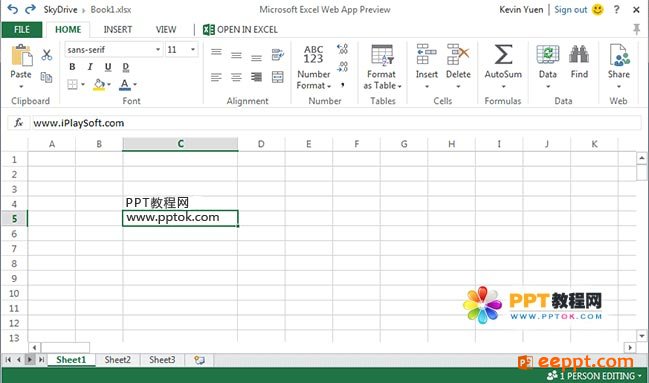The height and width of the screenshot is (383, 649).
Task: Toggle wrap text
Action: coord(278,54)
